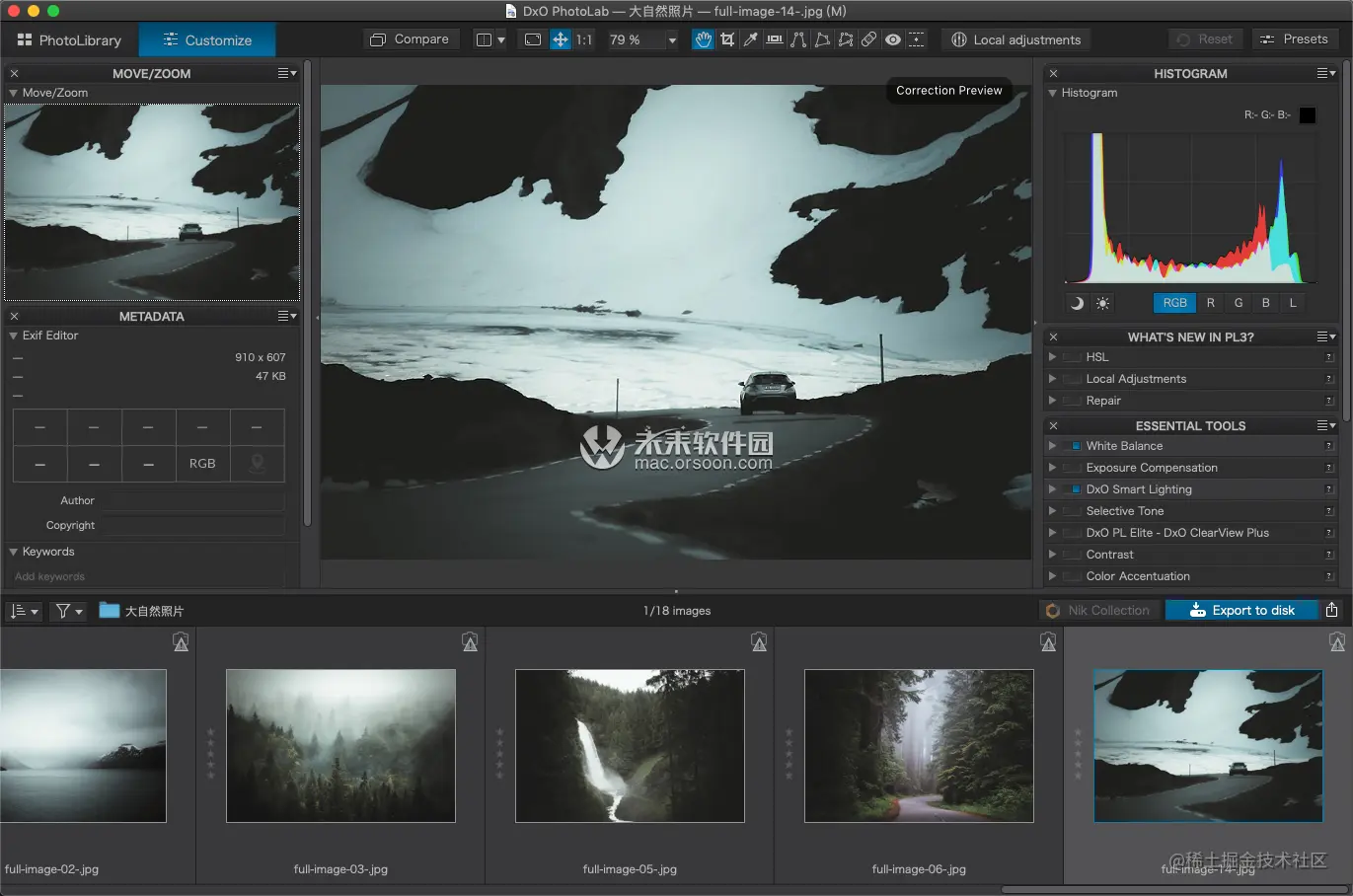Switch to the PhotoLibrary tab

(69, 40)
